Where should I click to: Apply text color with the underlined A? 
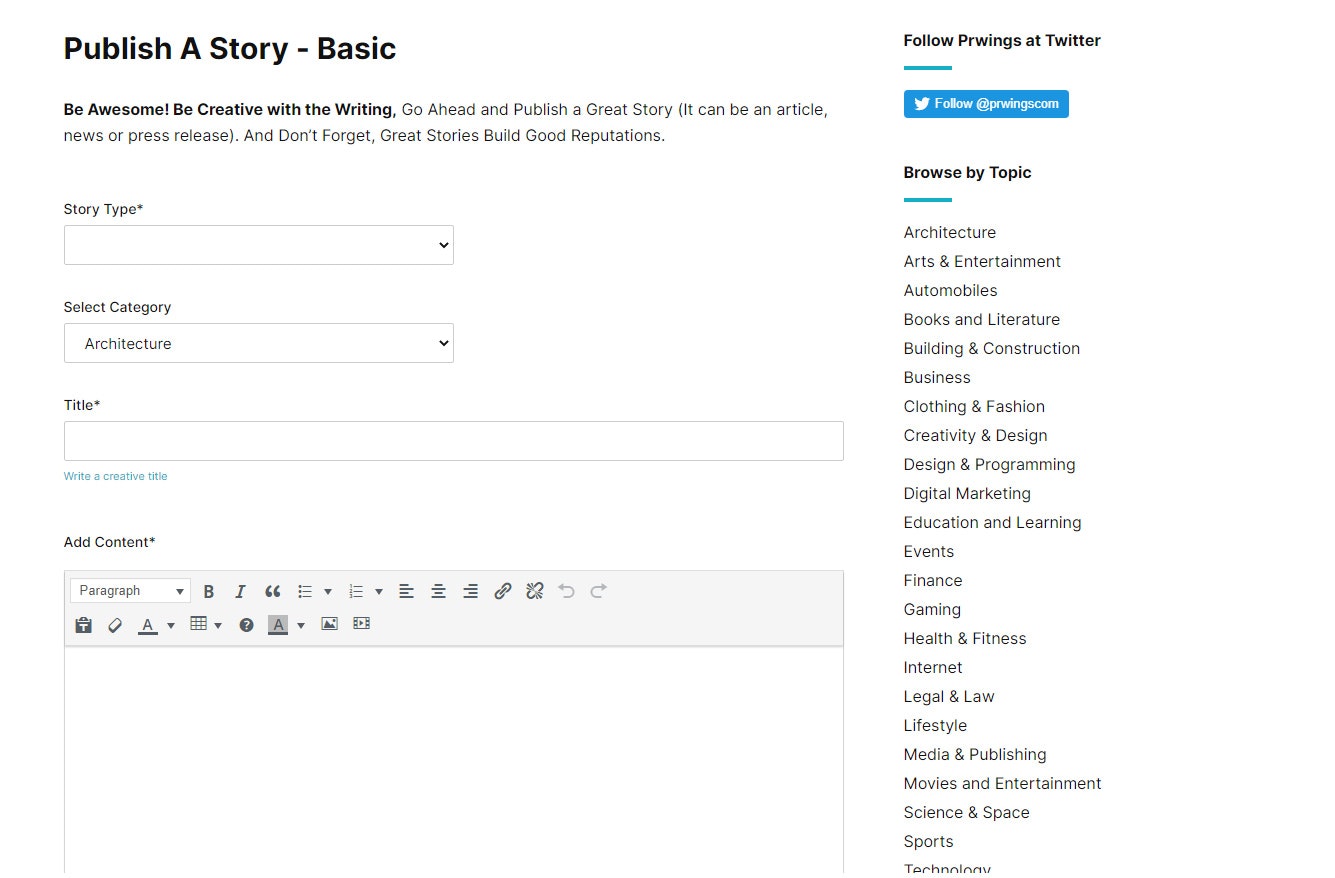click(x=148, y=624)
